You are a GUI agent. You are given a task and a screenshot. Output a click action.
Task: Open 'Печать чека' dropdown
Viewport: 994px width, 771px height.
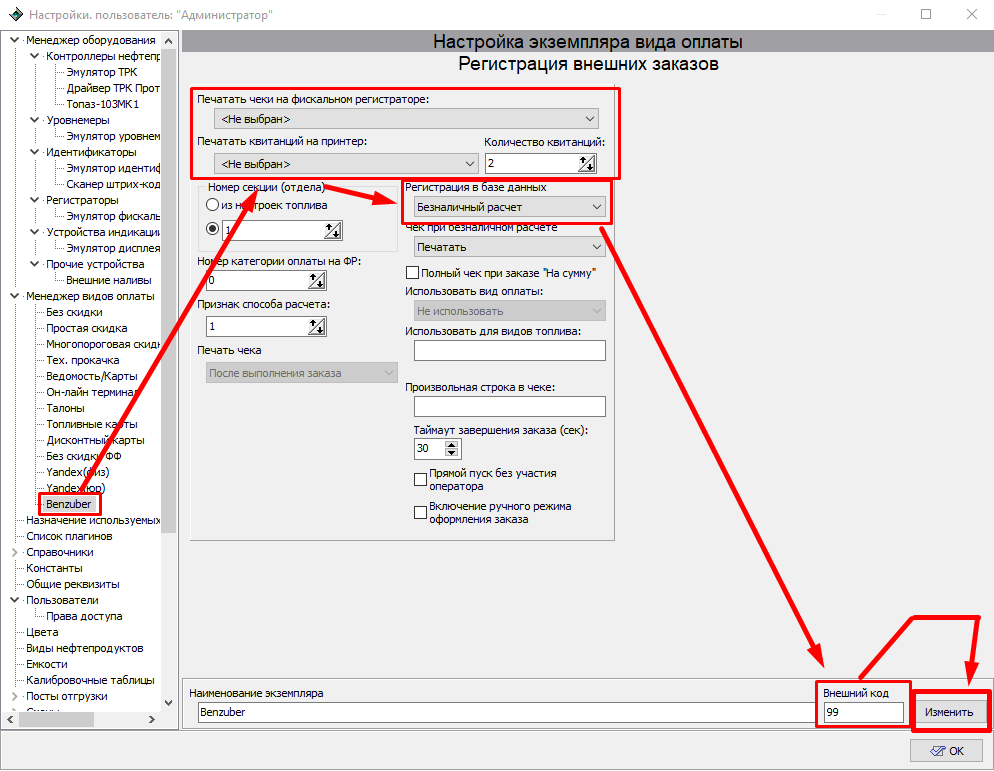301,373
